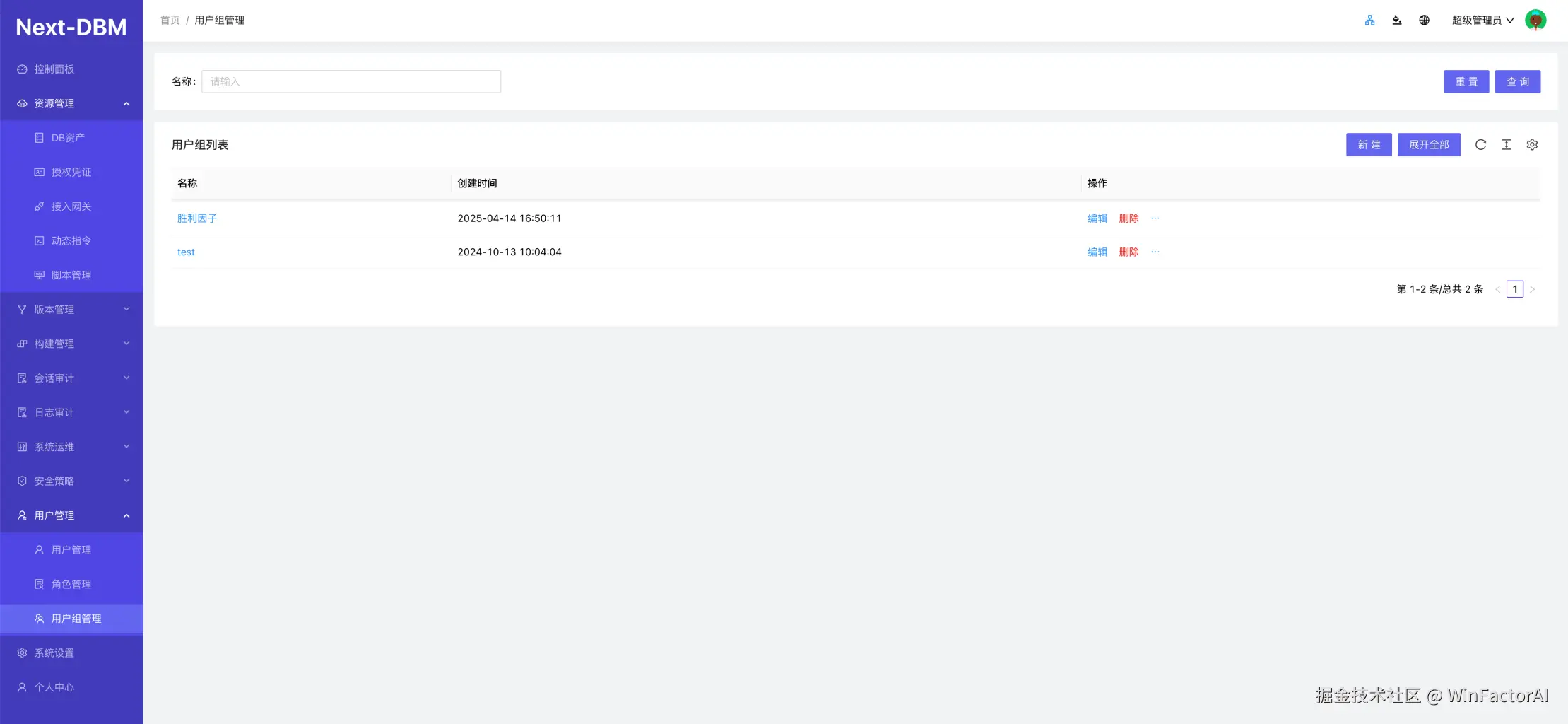Collapse the 资源管理 submenu chevron
1568x724 pixels.
[126, 104]
